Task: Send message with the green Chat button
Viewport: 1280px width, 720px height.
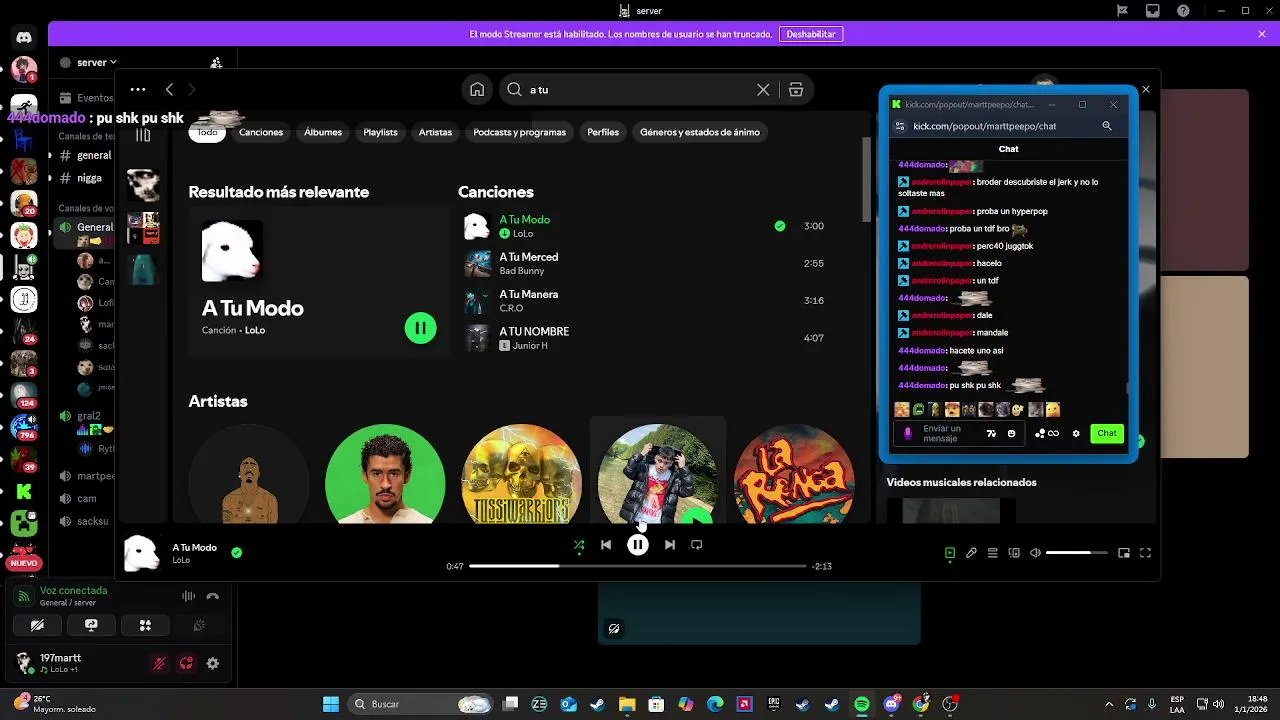Action: coord(1106,433)
